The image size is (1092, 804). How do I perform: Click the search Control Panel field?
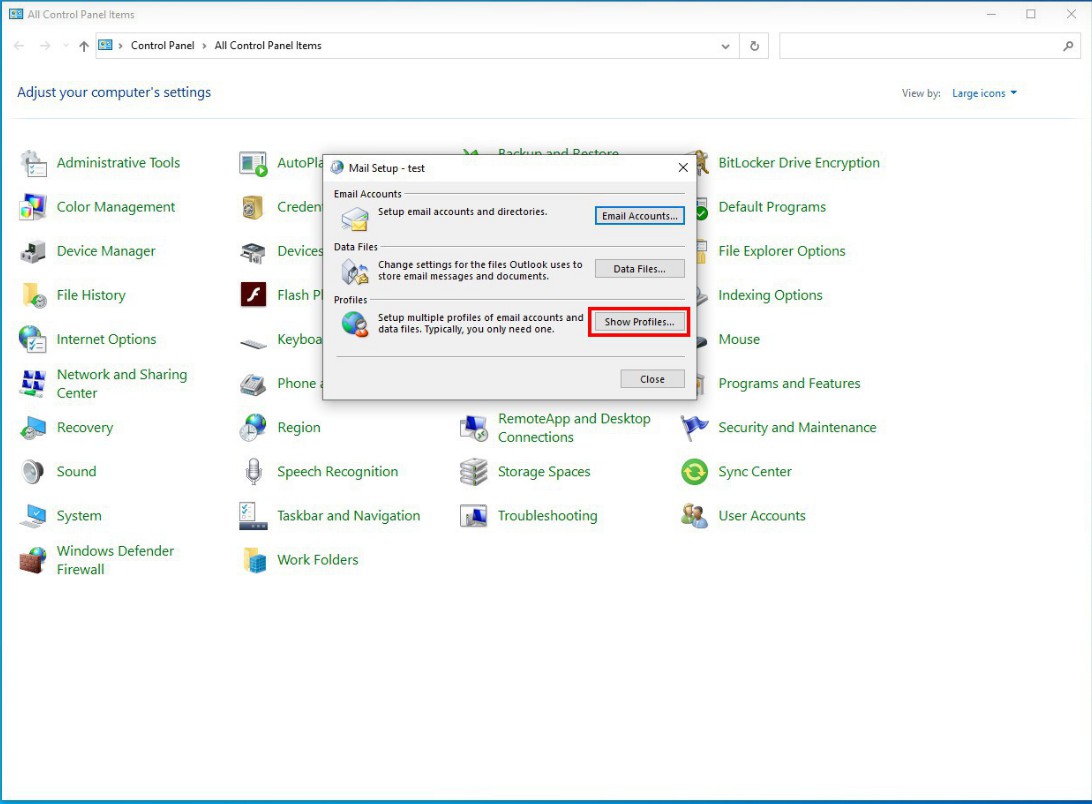click(x=930, y=46)
